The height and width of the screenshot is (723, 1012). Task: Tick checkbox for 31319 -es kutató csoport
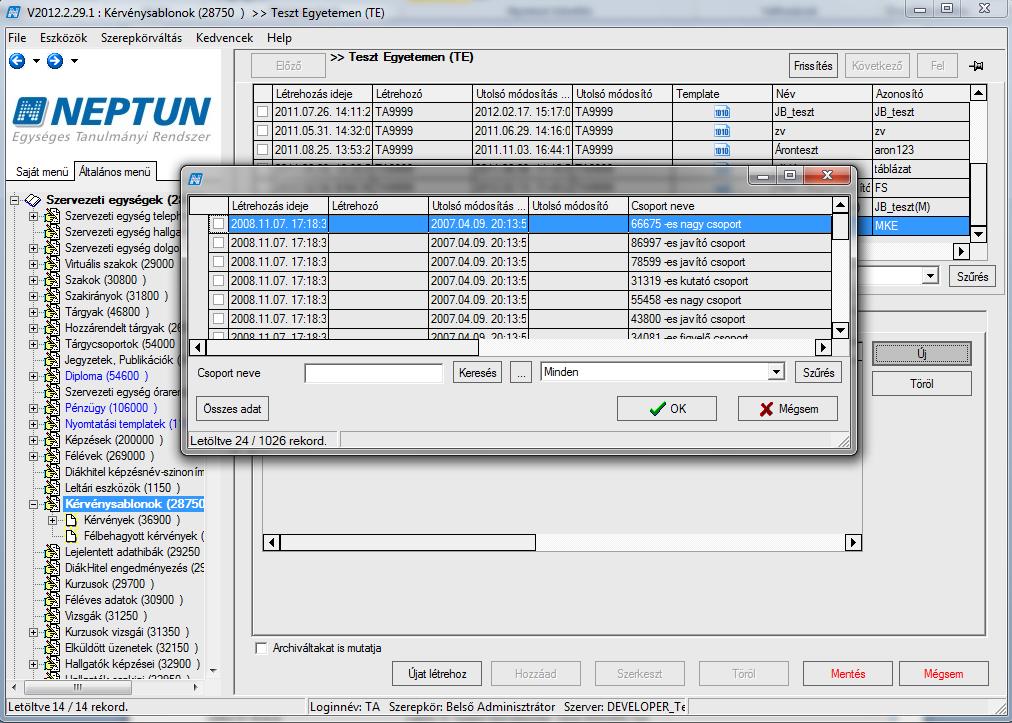(x=219, y=281)
